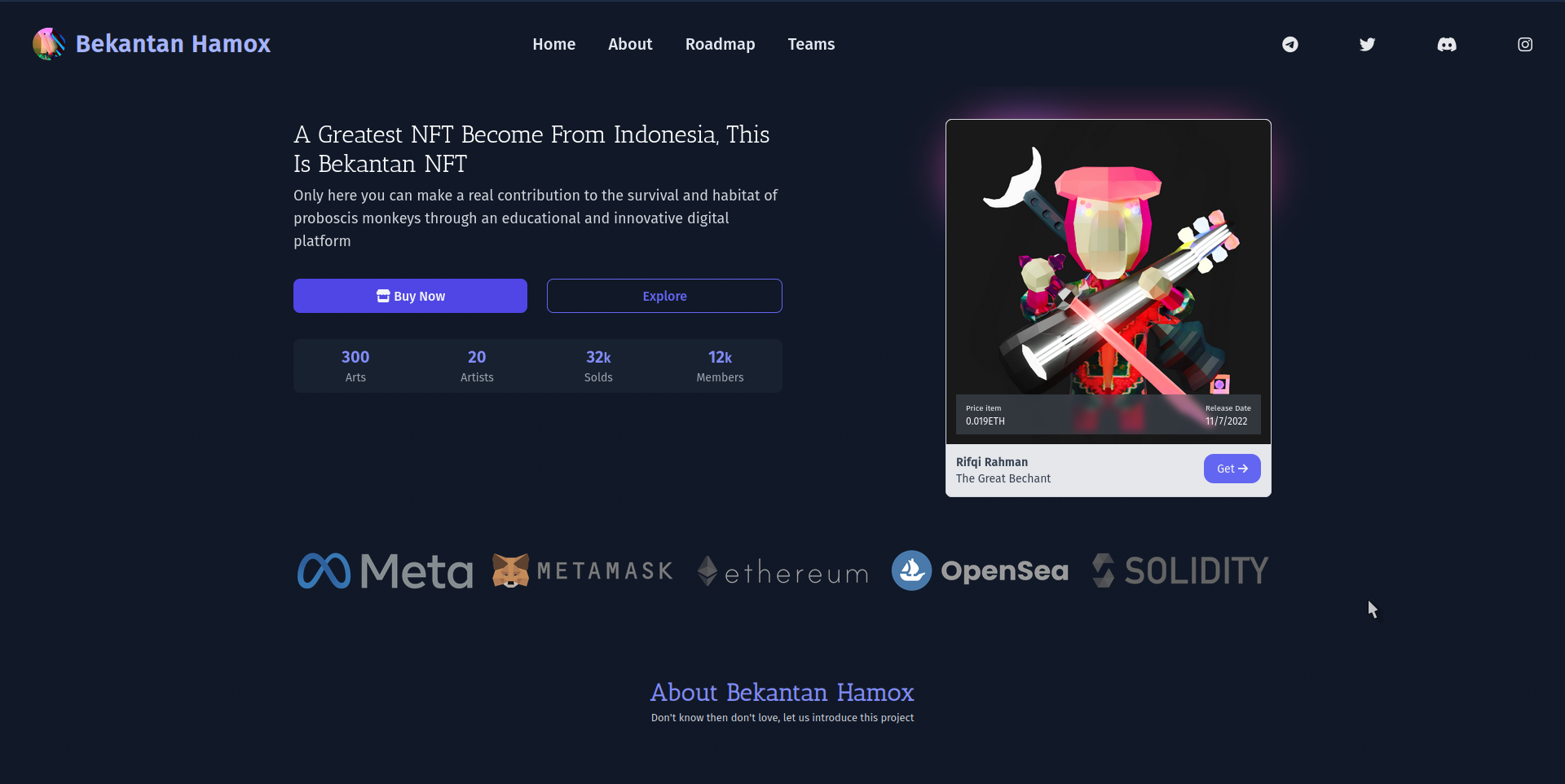
Task: Click the MetaMask fox logo
Action: click(511, 570)
